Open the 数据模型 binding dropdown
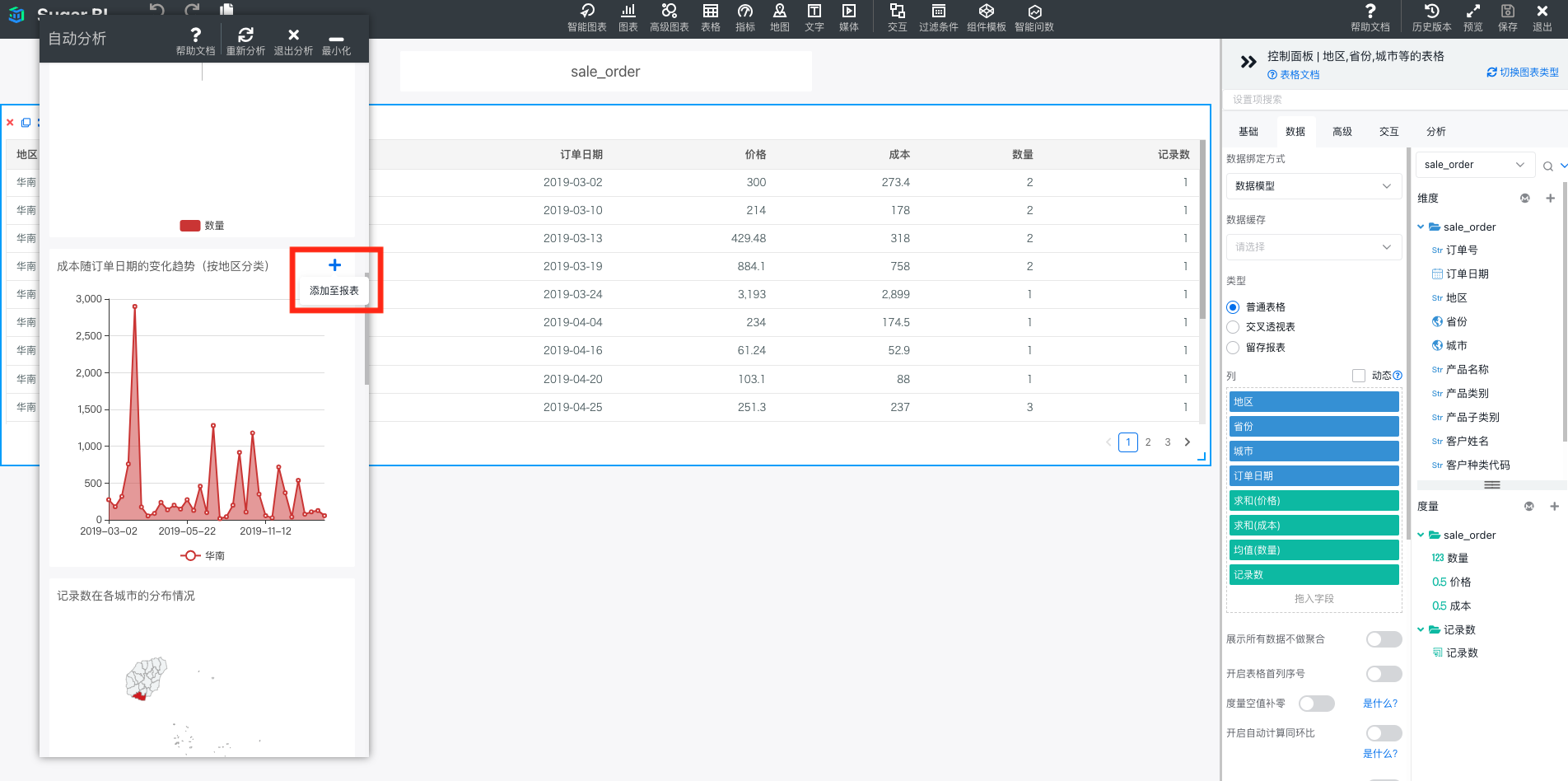Image resolution: width=1568 pixels, height=781 pixels. pos(1314,186)
